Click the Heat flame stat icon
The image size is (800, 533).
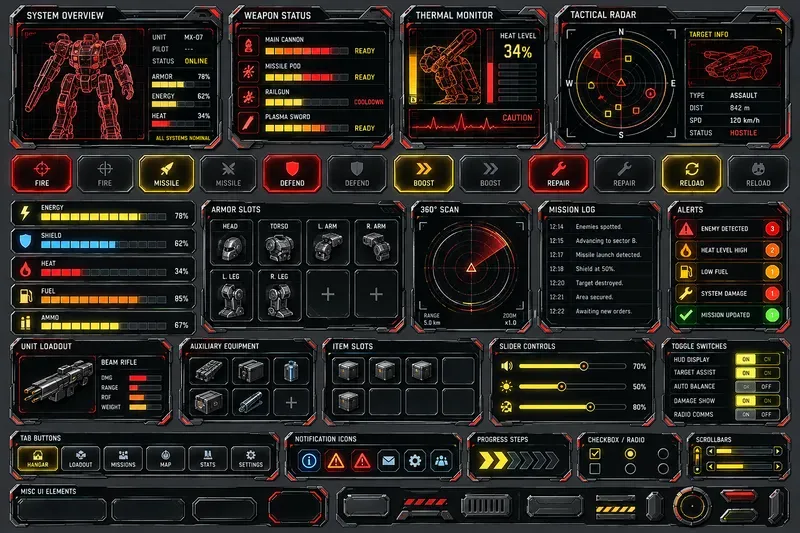[x=25, y=268]
